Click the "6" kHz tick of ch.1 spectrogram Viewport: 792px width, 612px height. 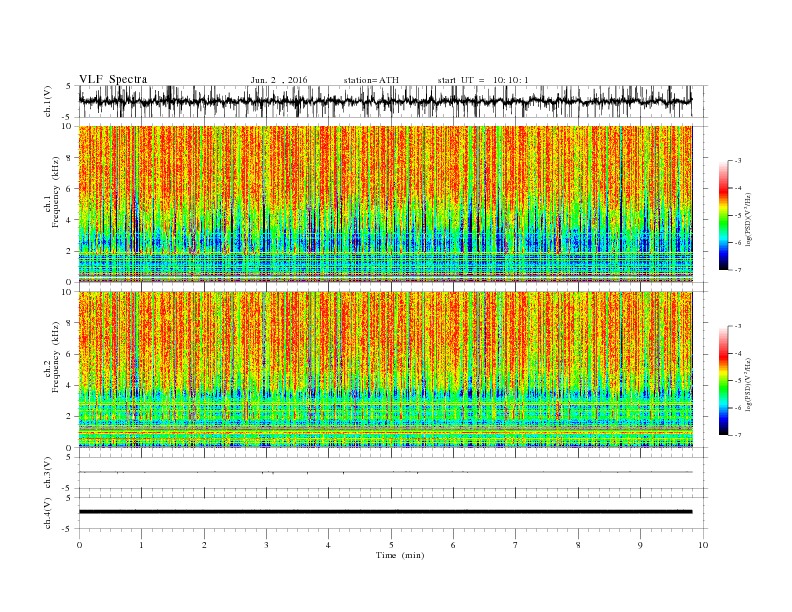(x=69, y=189)
